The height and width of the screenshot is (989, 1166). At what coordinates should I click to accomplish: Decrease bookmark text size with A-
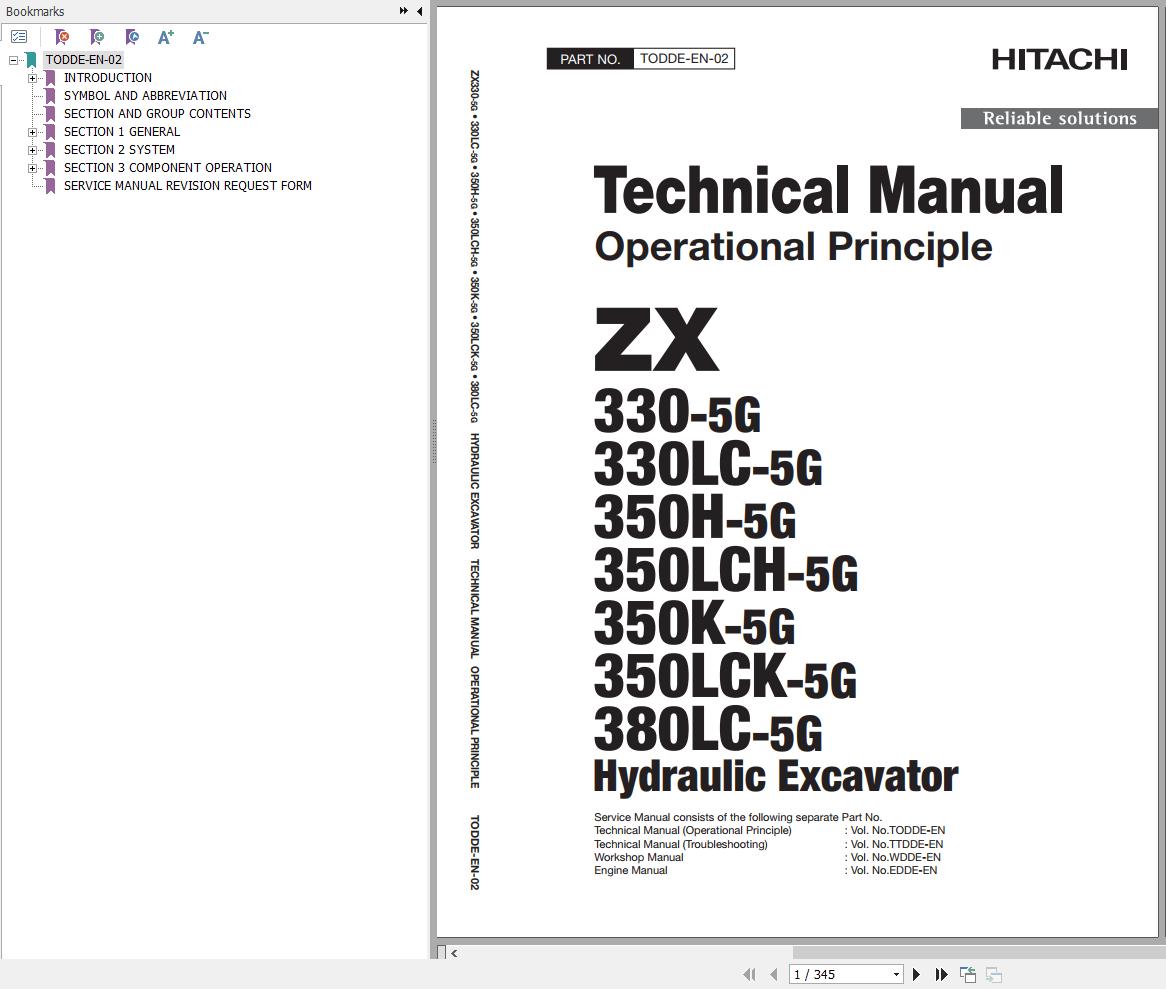[x=201, y=36]
